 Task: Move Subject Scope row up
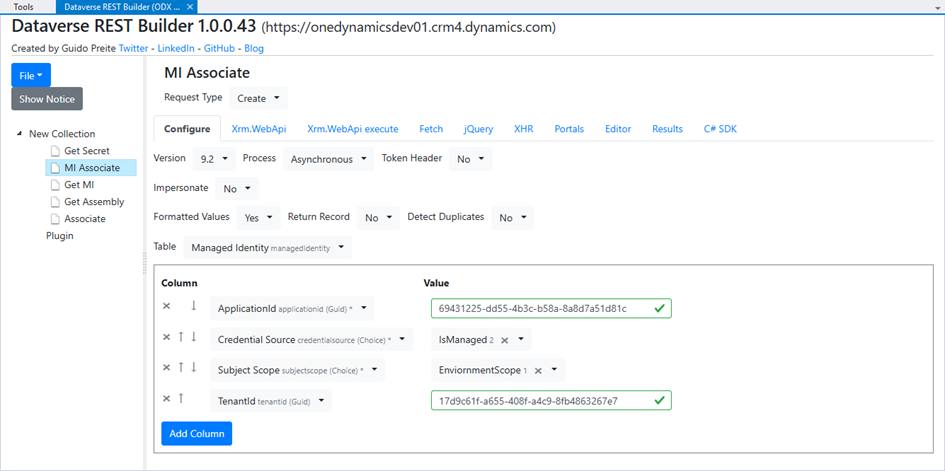click(x=180, y=367)
